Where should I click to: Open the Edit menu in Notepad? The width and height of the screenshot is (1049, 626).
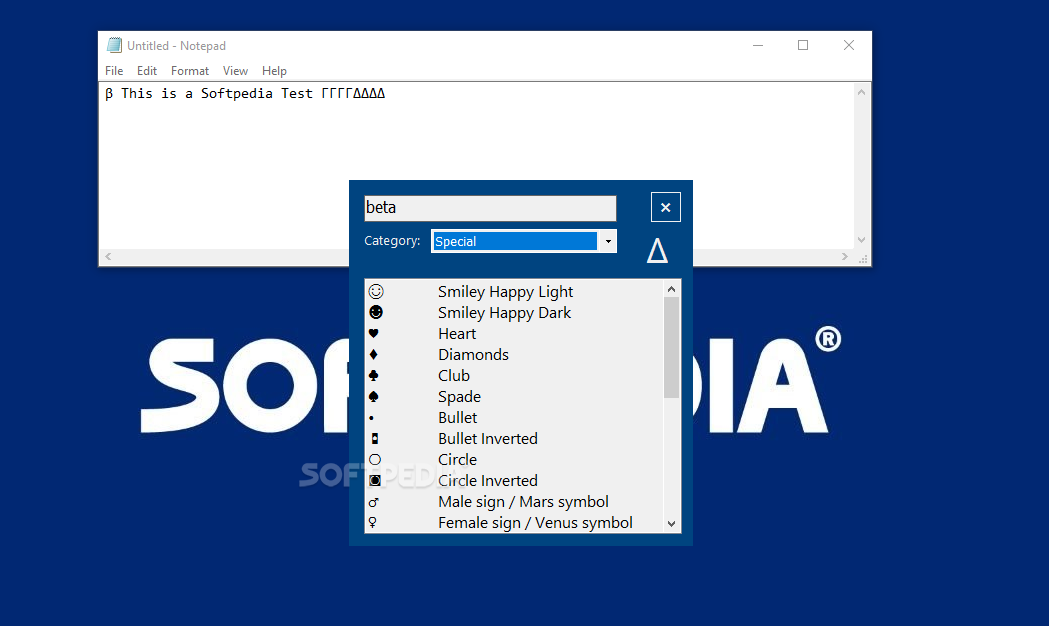pyautogui.click(x=147, y=71)
